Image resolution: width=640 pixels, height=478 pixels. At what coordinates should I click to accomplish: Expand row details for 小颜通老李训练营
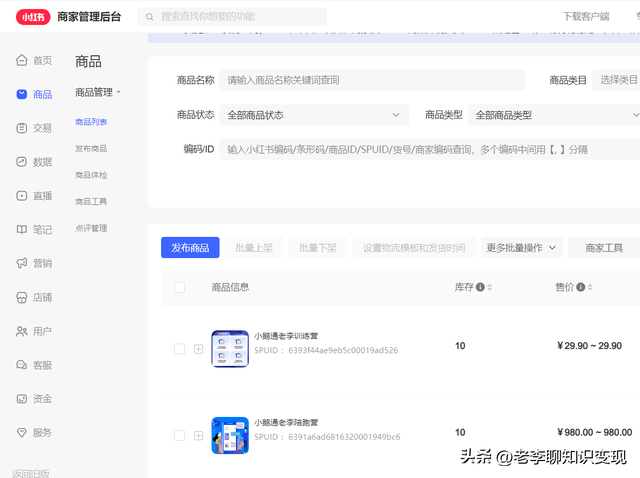tap(198, 349)
